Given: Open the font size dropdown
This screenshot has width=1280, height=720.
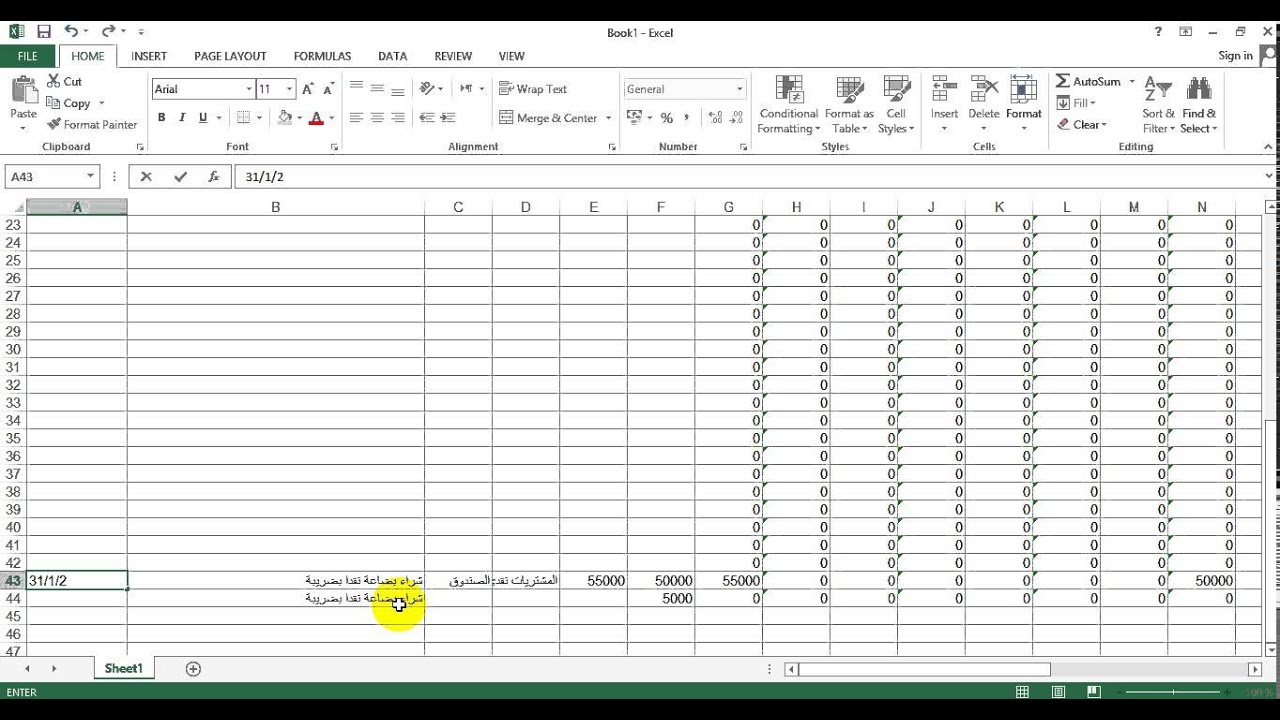Looking at the screenshot, I should point(290,89).
